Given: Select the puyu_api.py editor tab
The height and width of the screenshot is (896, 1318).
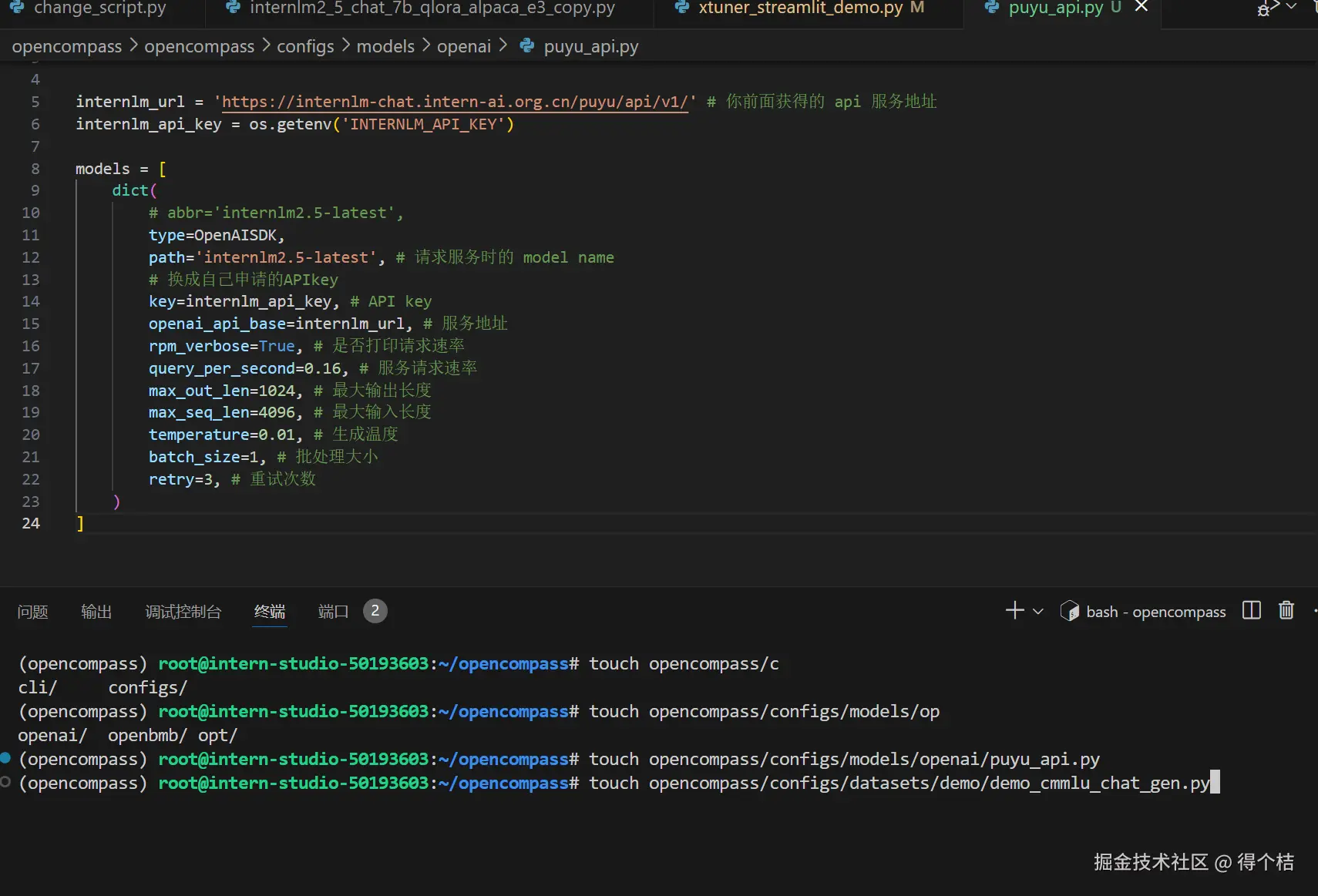Looking at the screenshot, I should point(1056,8).
